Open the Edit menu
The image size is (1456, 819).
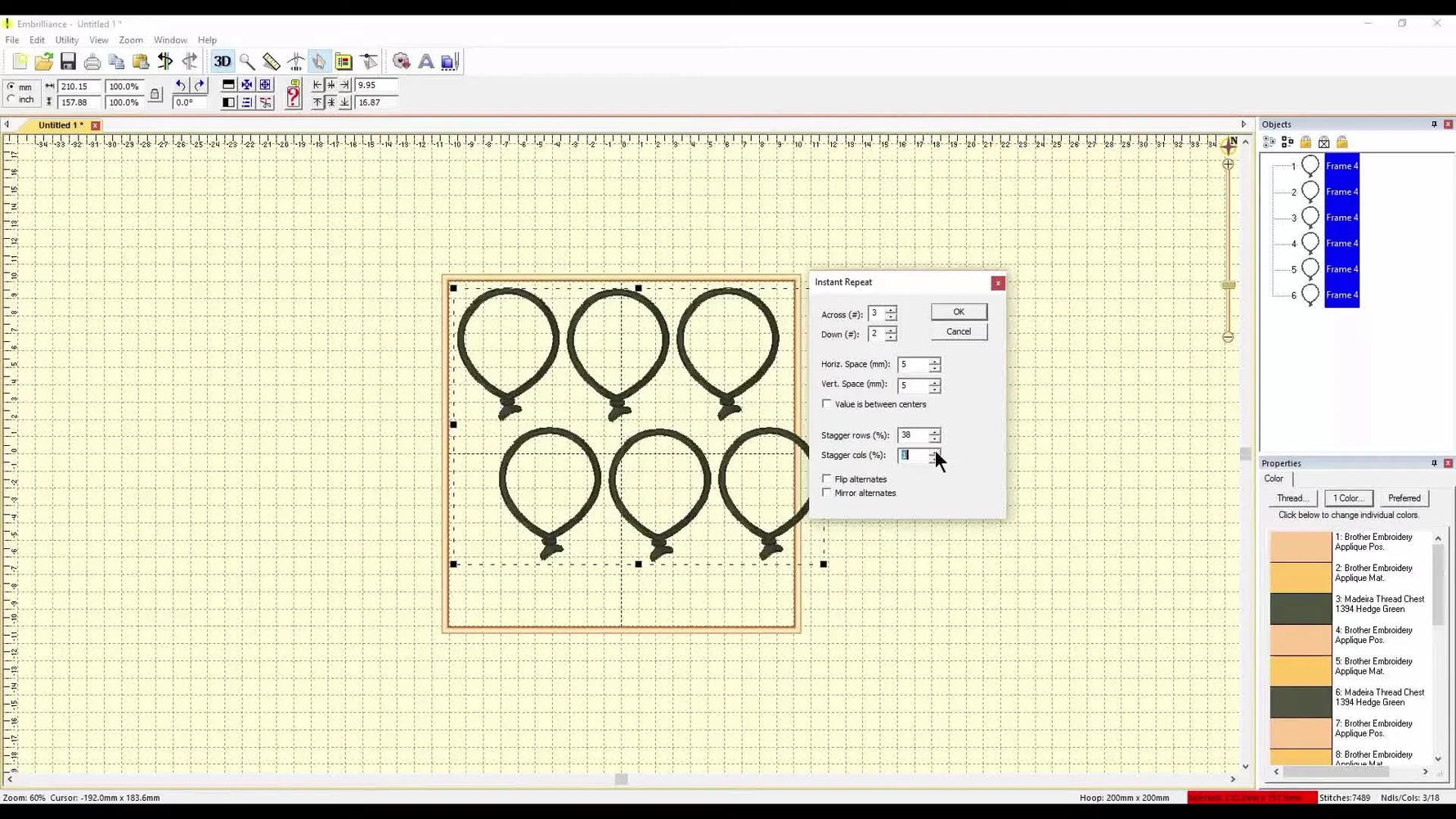(x=37, y=40)
